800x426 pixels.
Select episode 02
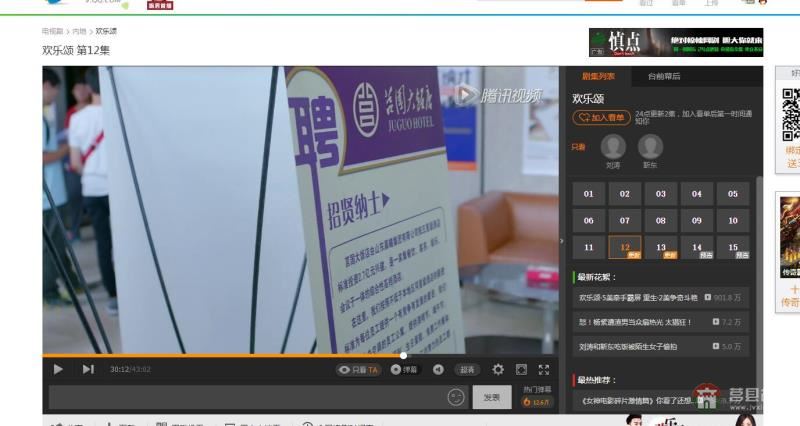click(625, 194)
